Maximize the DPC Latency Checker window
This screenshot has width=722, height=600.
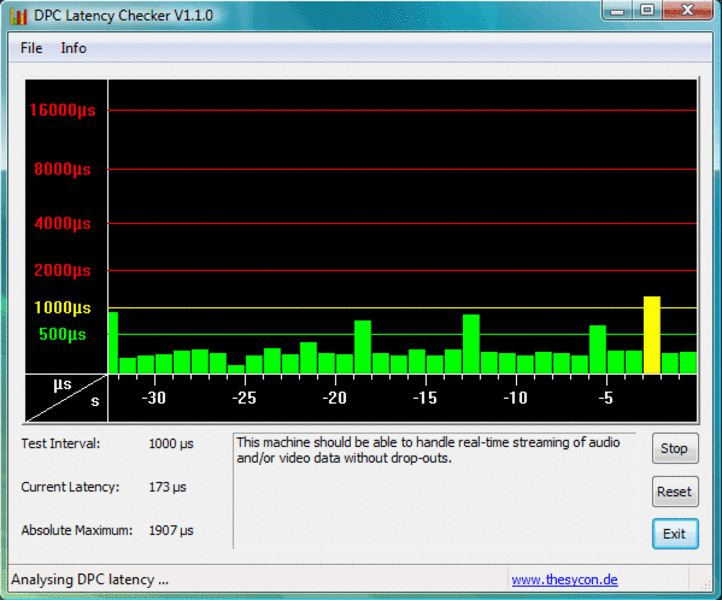(x=647, y=11)
